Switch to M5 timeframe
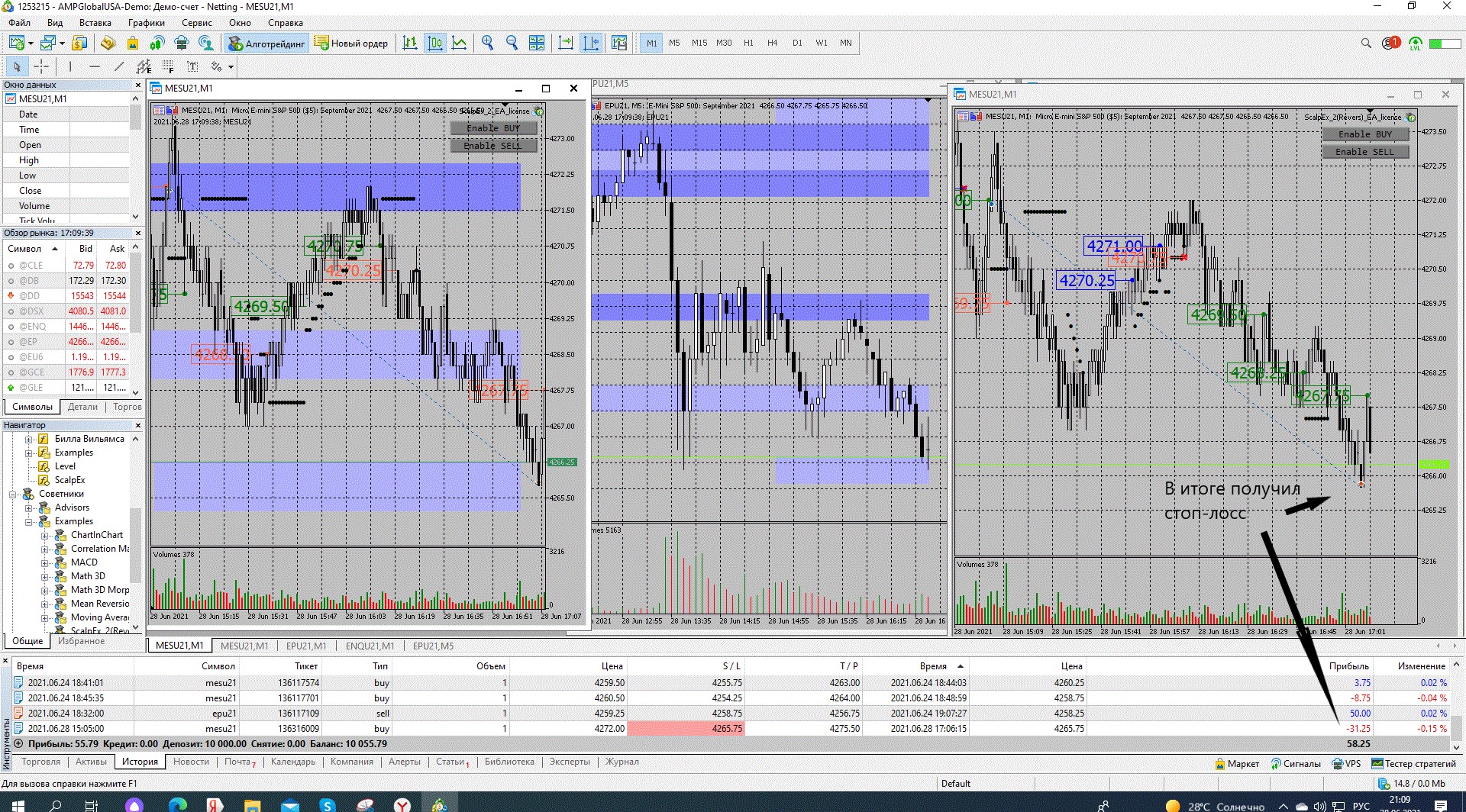This screenshot has height=812, width=1466. pyautogui.click(x=674, y=43)
